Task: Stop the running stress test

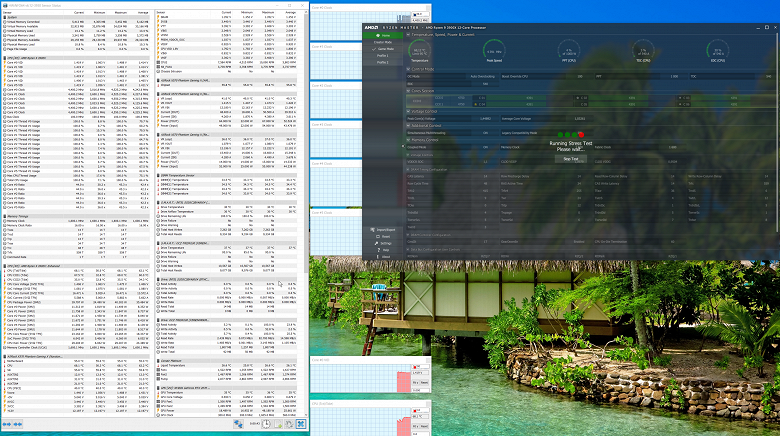Action: (x=571, y=159)
